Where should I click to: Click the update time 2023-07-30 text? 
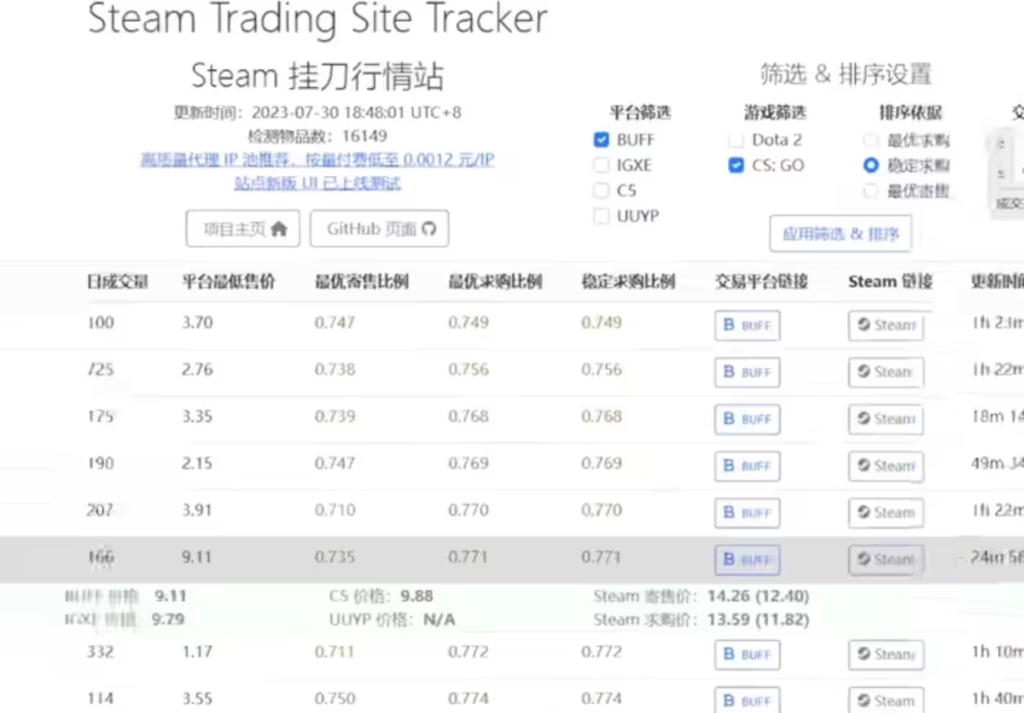(317, 113)
